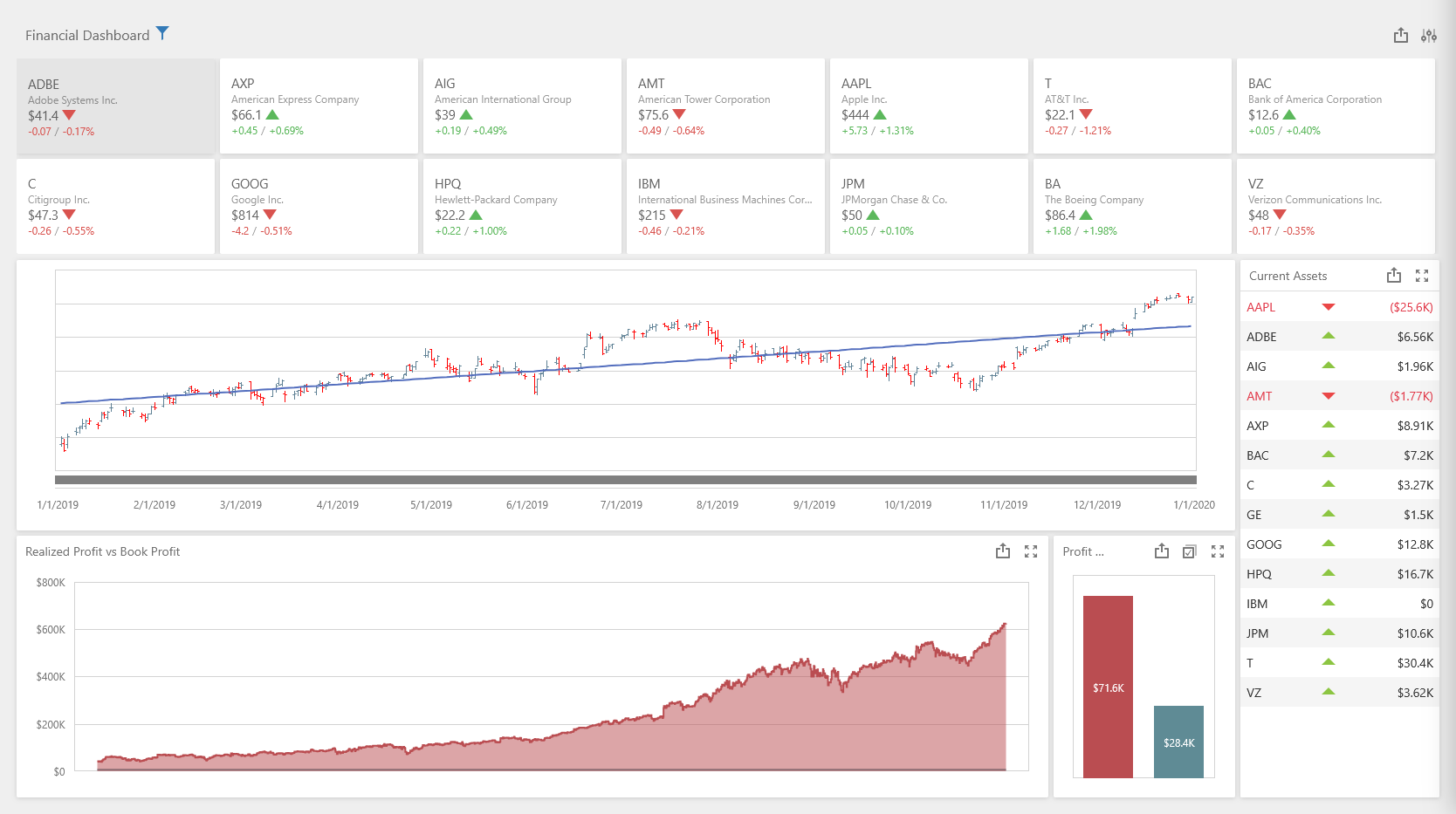Toggle multi-select mode in the Profit panel
Image resolution: width=1456 pixels, height=814 pixels.
pyautogui.click(x=1189, y=551)
